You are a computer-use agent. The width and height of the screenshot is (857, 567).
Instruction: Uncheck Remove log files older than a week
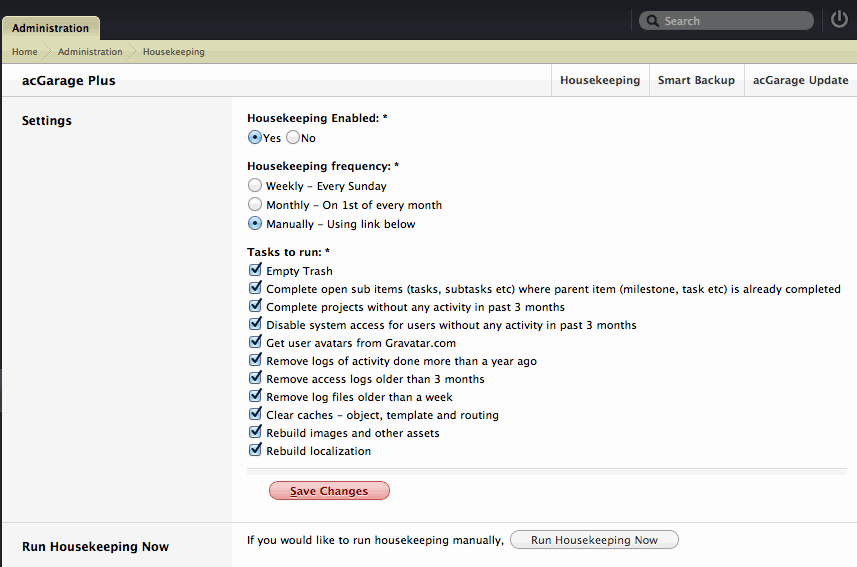click(255, 395)
